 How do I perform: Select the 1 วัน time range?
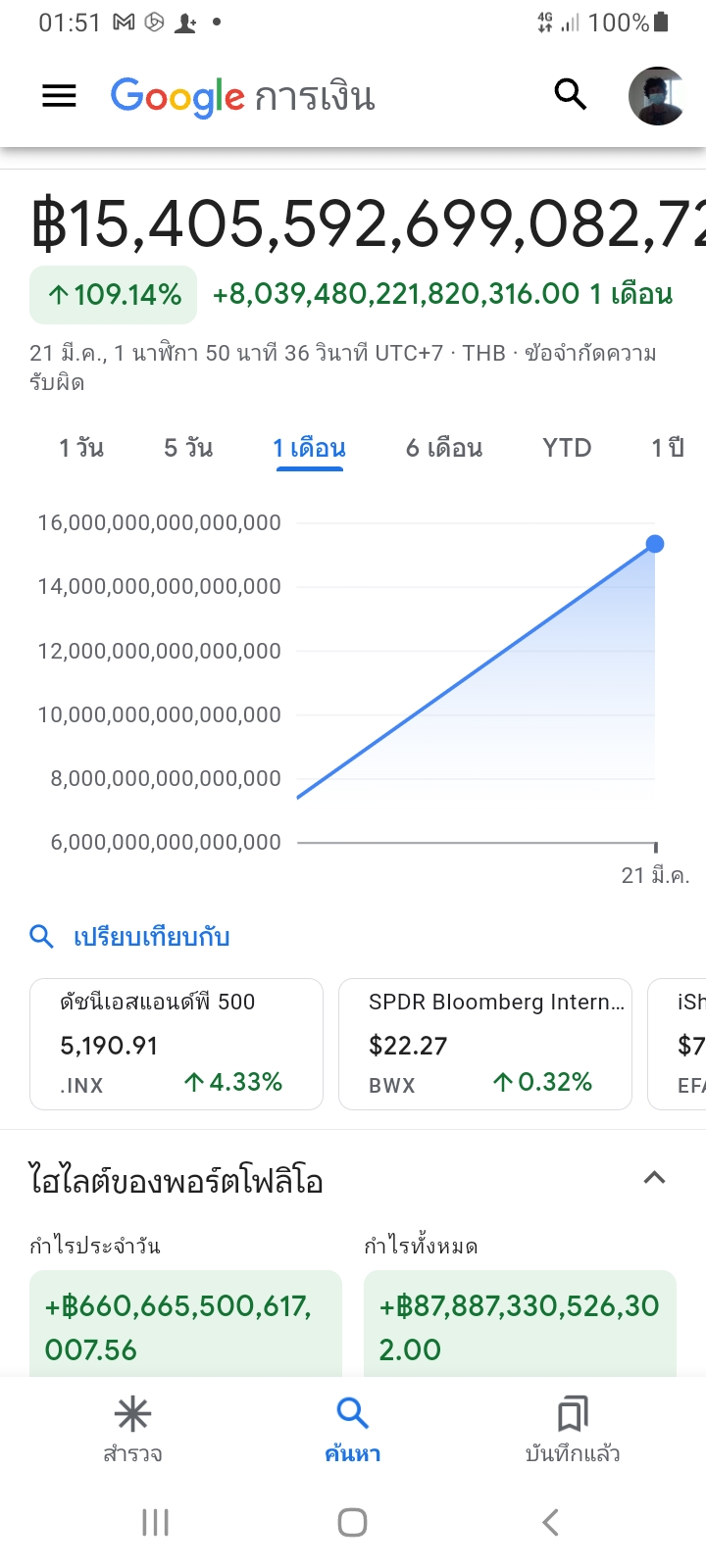(81, 448)
